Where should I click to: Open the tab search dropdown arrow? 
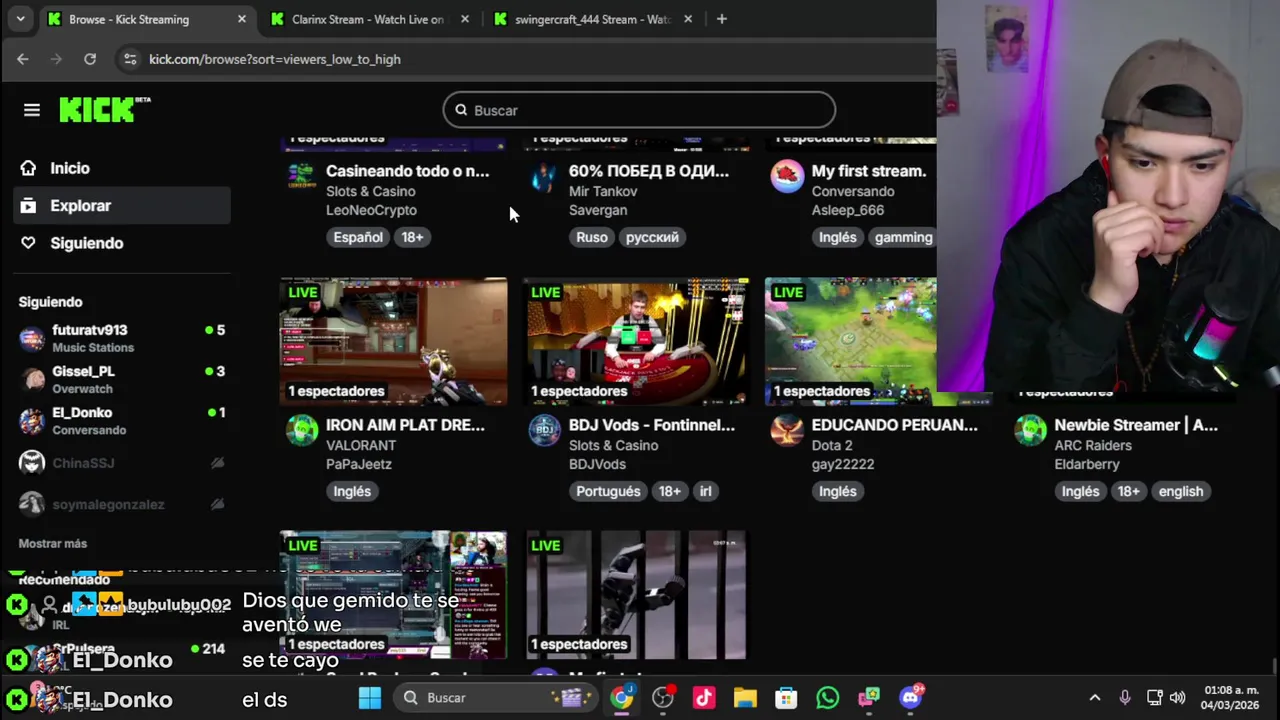pos(20,19)
